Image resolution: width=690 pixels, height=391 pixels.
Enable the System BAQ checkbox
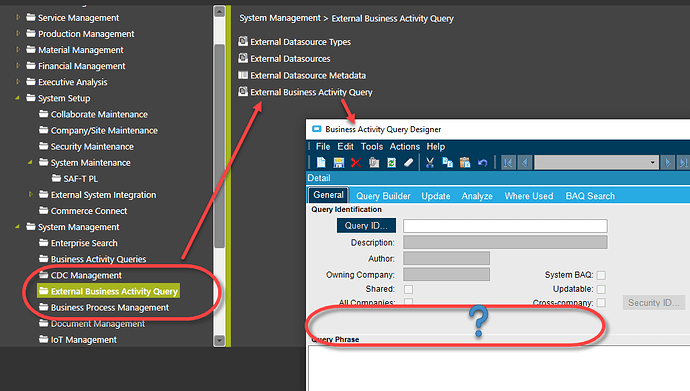601,275
